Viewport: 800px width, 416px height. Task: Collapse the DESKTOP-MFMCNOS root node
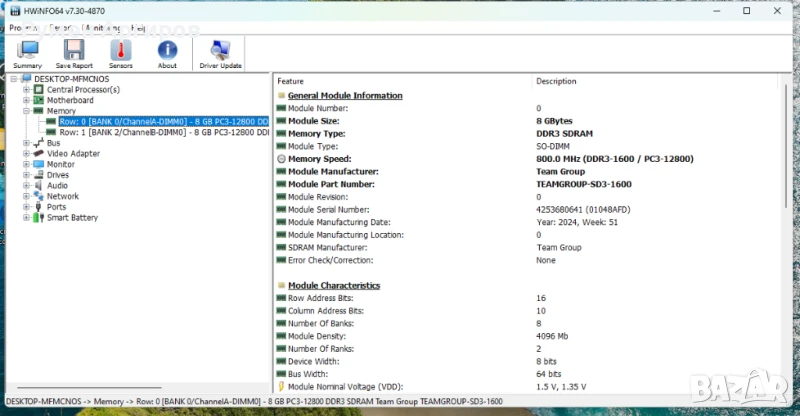point(14,79)
